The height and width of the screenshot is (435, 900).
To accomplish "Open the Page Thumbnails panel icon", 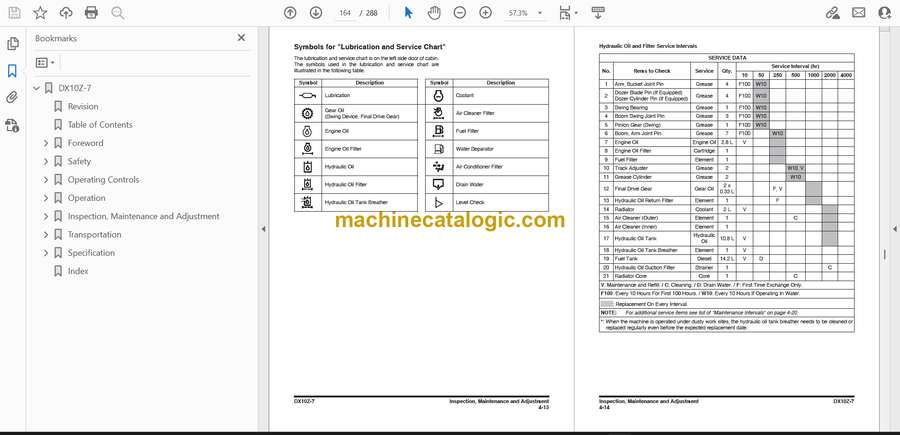I will 12,44.
